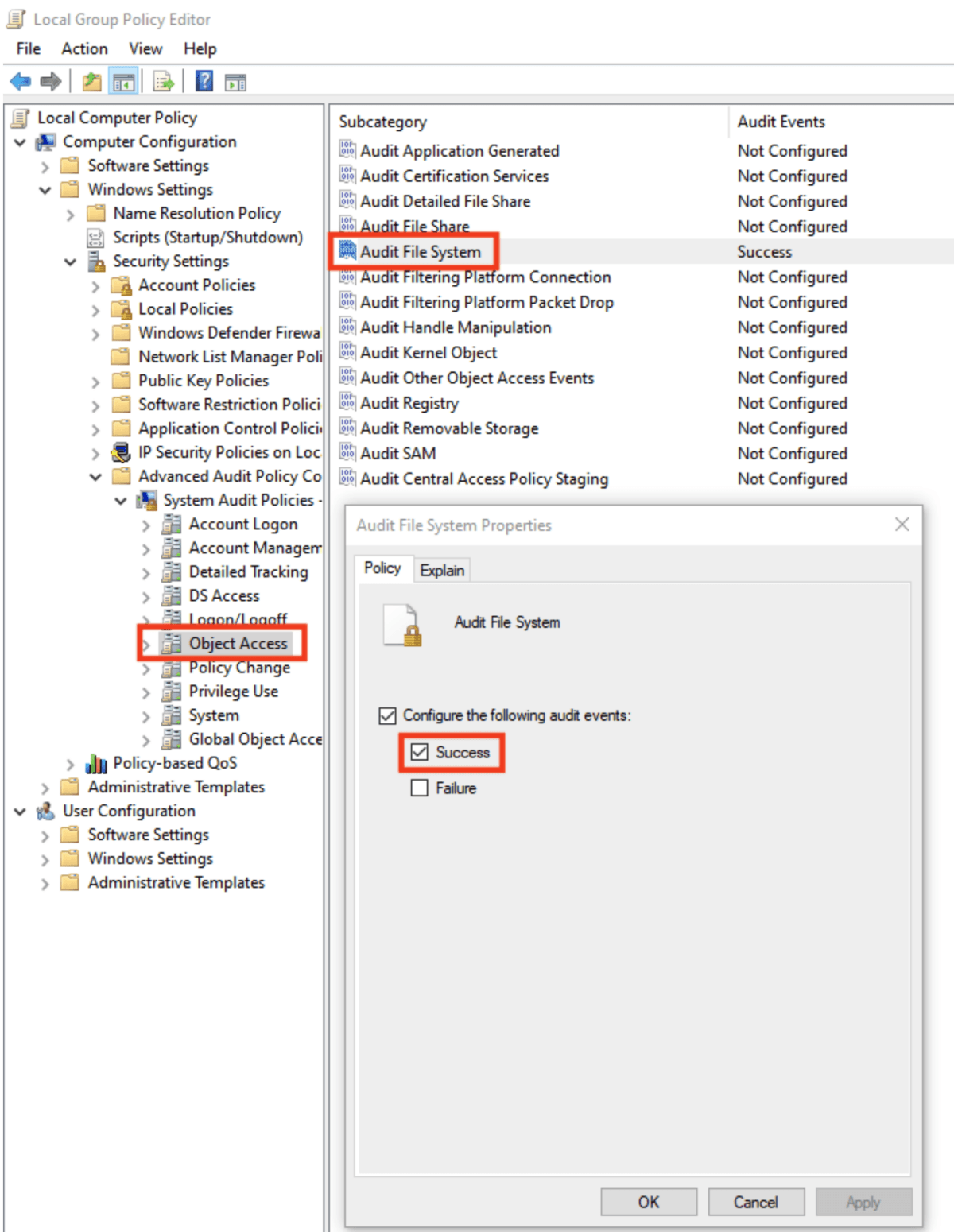Select the Audit File Share list entry

(x=414, y=227)
